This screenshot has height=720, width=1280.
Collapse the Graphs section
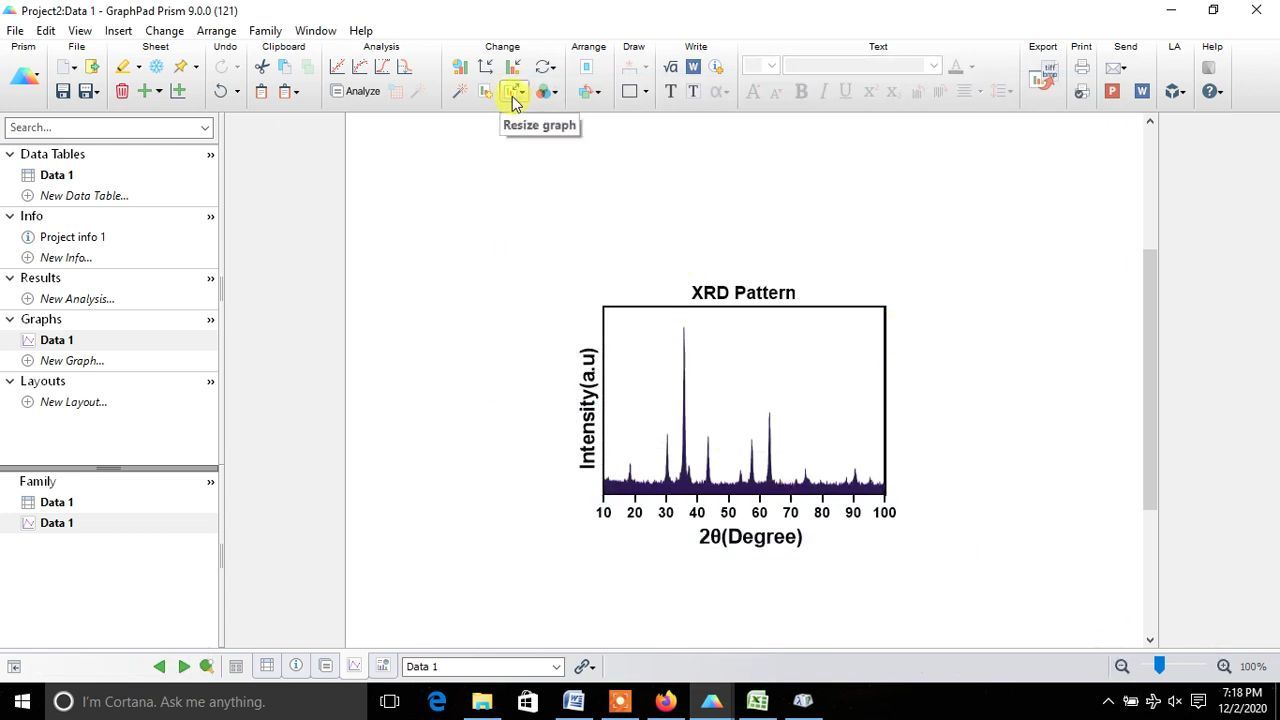tap(10, 319)
